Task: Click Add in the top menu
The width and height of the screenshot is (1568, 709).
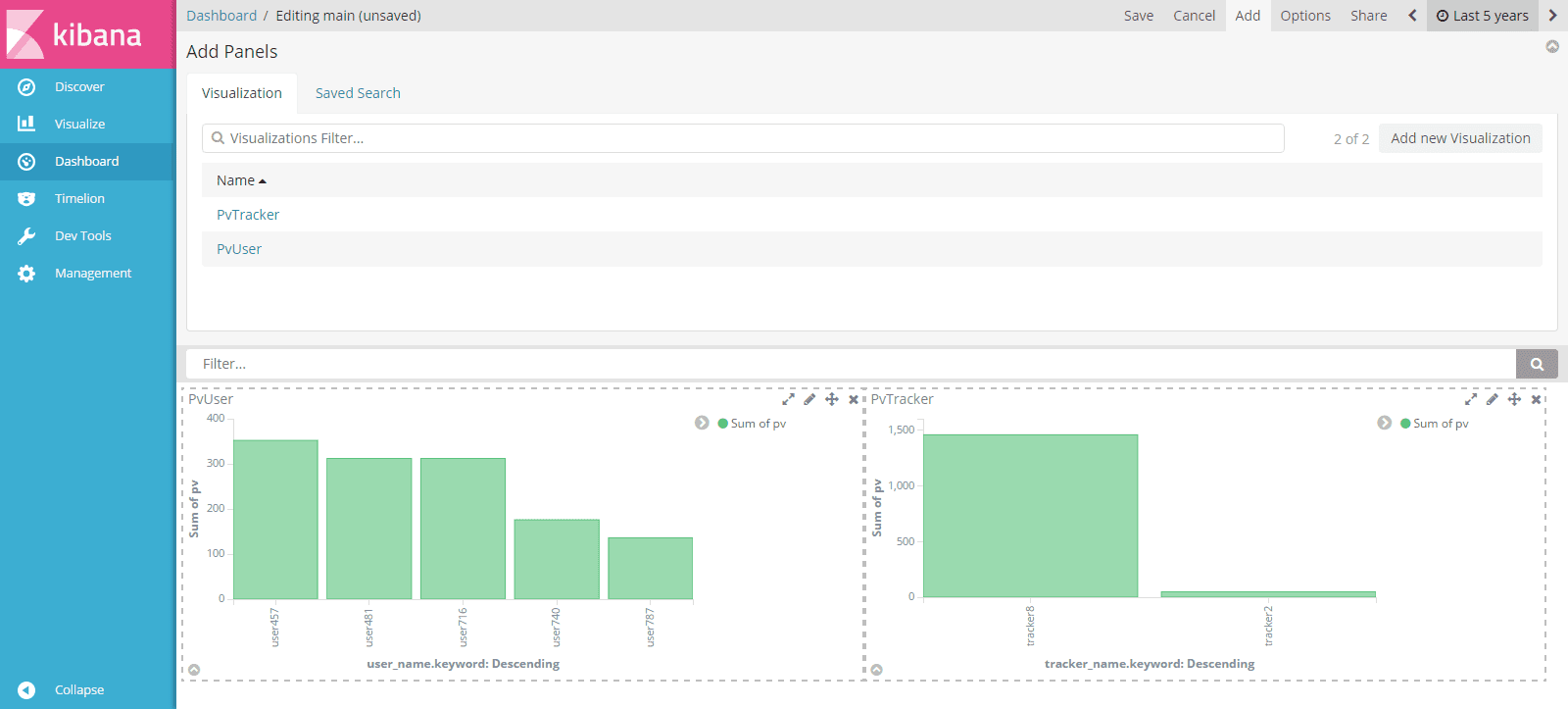Action: coord(1248,16)
